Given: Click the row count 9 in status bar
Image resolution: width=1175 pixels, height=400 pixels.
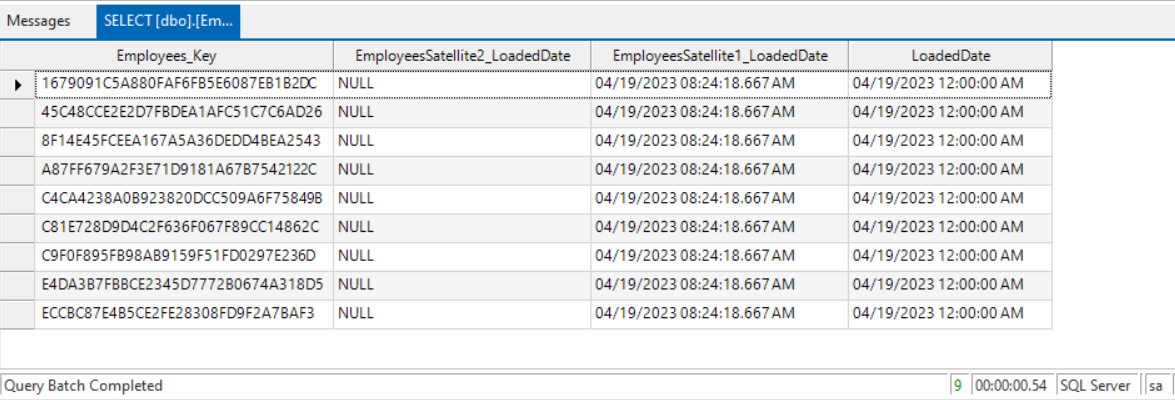Looking at the screenshot, I should [x=958, y=386].
